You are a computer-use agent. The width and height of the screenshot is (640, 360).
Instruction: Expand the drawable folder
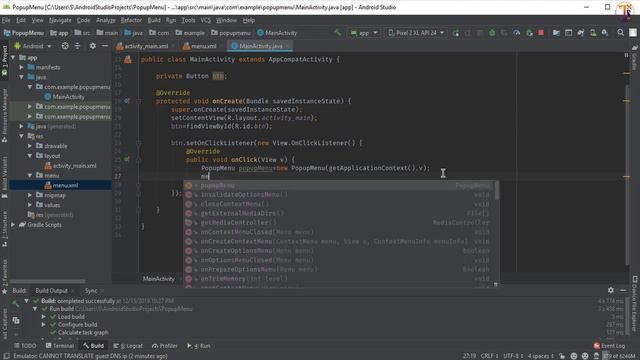coord(30,146)
